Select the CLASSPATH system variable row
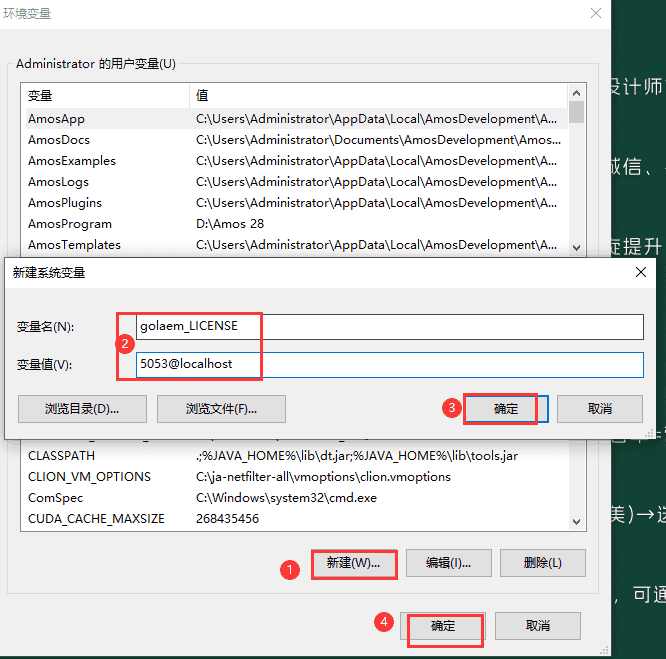Viewport: 666px width, 659px height. tap(296, 456)
